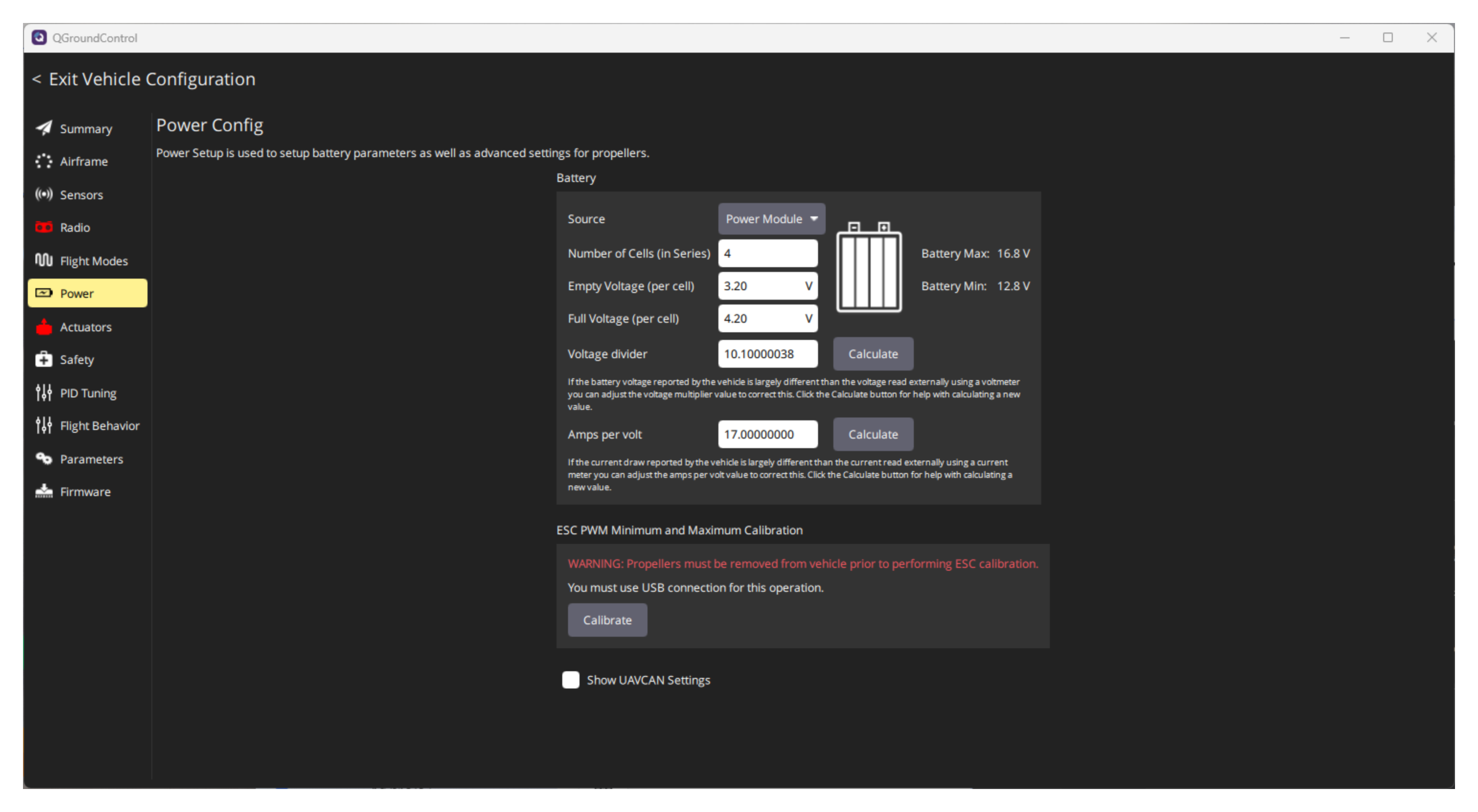Open the Actuators page
This screenshot has width=1478, height=812.
click(x=87, y=327)
